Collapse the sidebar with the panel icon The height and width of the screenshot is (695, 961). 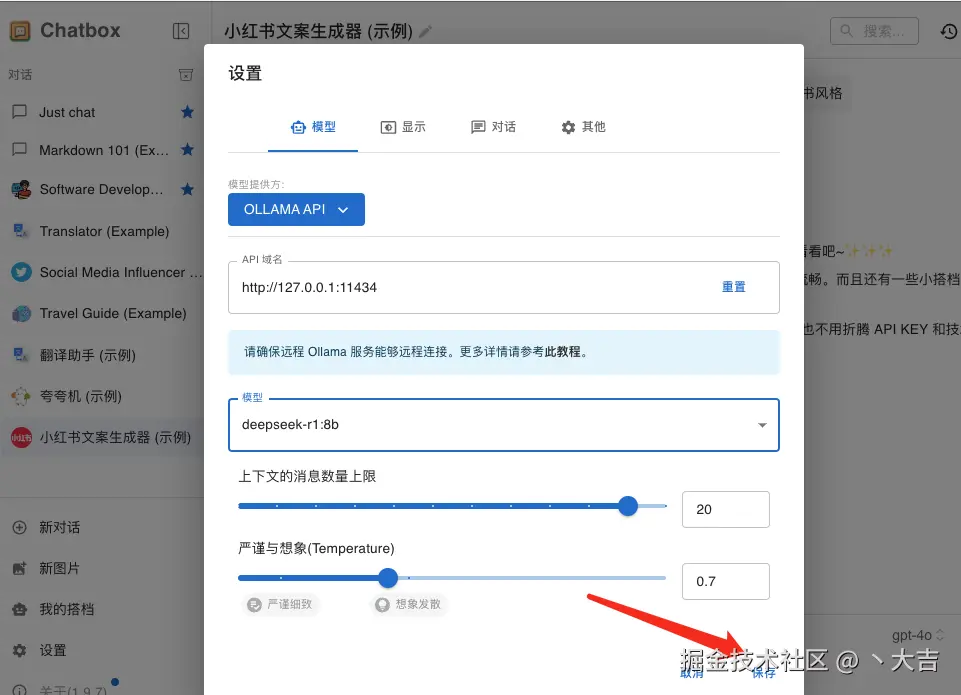click(x=181, y=31)
